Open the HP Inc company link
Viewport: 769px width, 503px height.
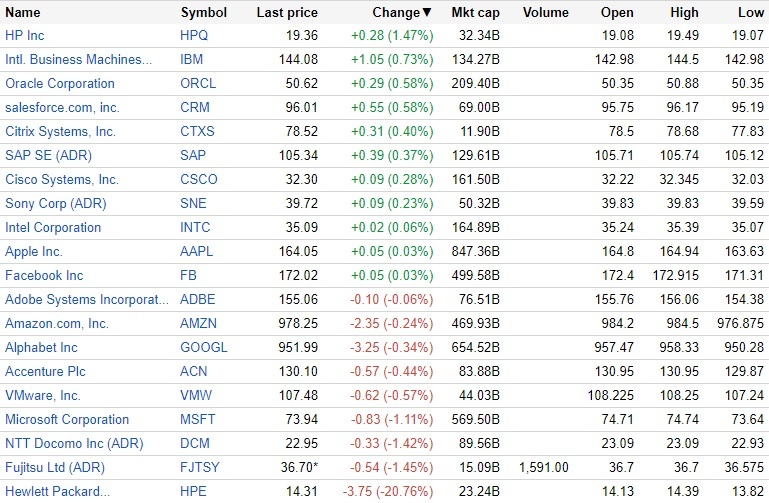tap(25, 35)
